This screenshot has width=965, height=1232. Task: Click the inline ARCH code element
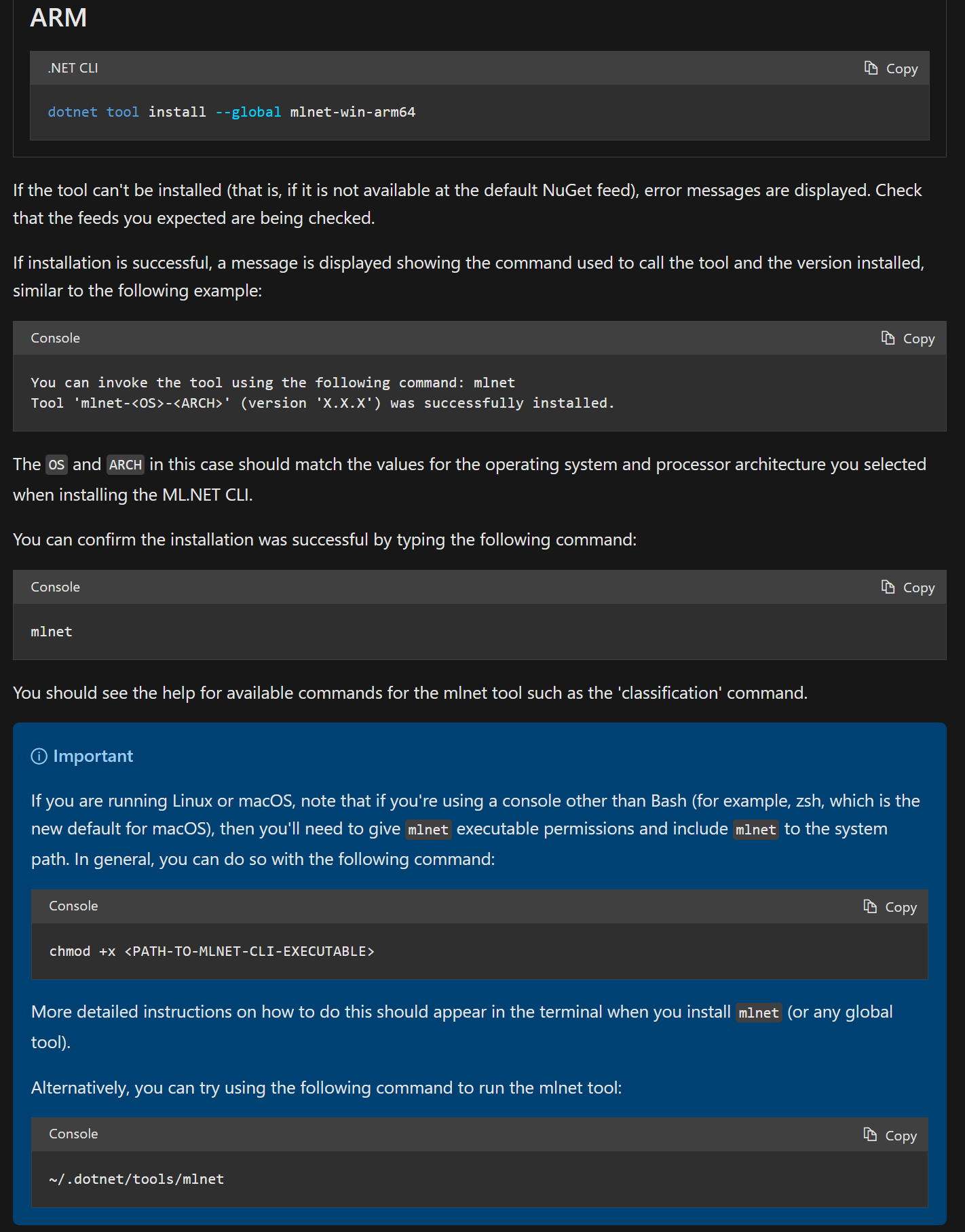(x=125, y=465)
